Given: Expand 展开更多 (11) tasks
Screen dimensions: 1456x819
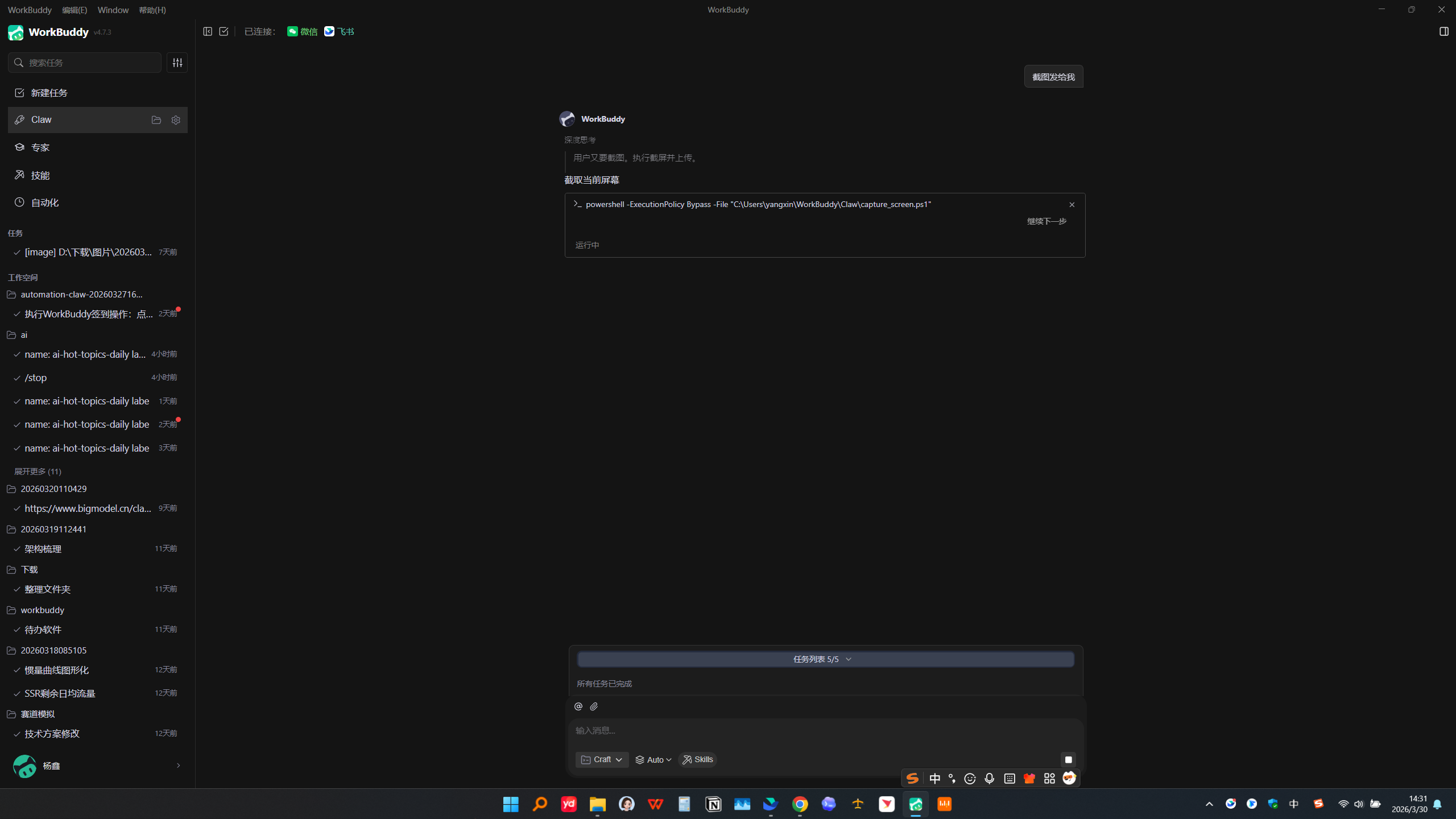Looking at the screenshot, I should click(x=38, y=471).
